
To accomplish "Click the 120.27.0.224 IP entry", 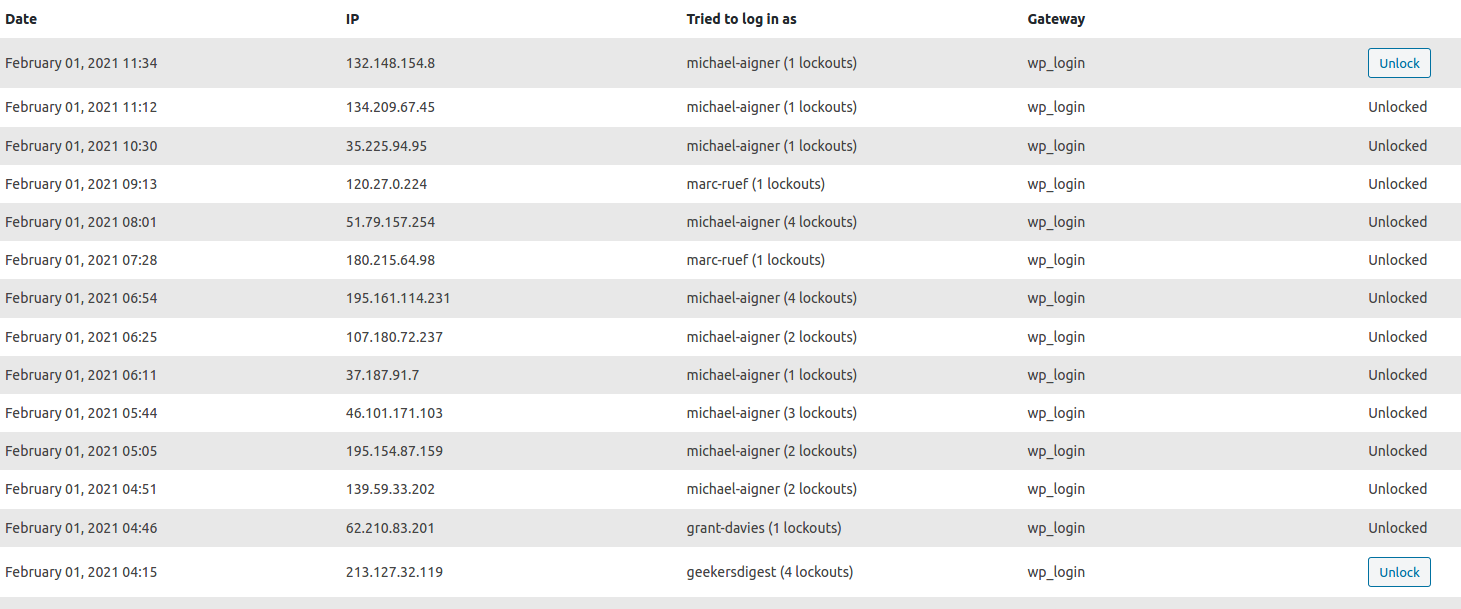I will click(386, 184).
